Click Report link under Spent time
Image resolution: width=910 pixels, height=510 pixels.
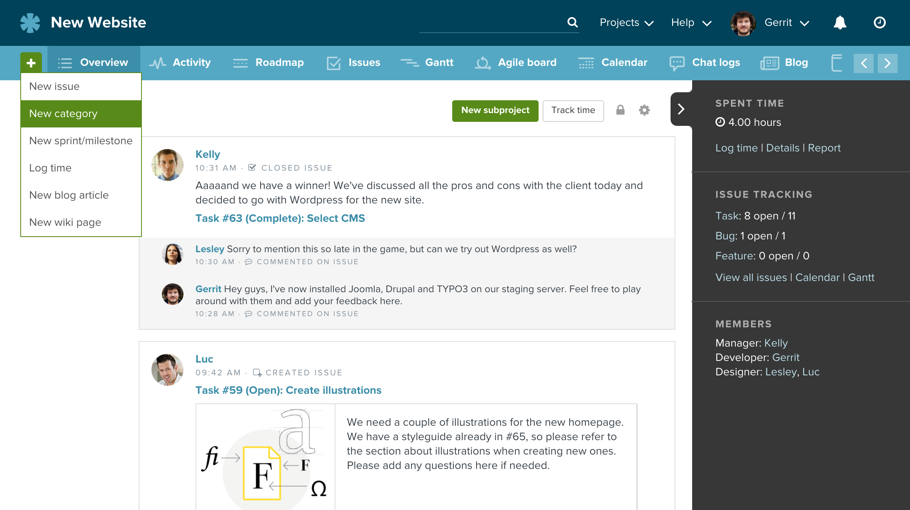click(824, 148)
